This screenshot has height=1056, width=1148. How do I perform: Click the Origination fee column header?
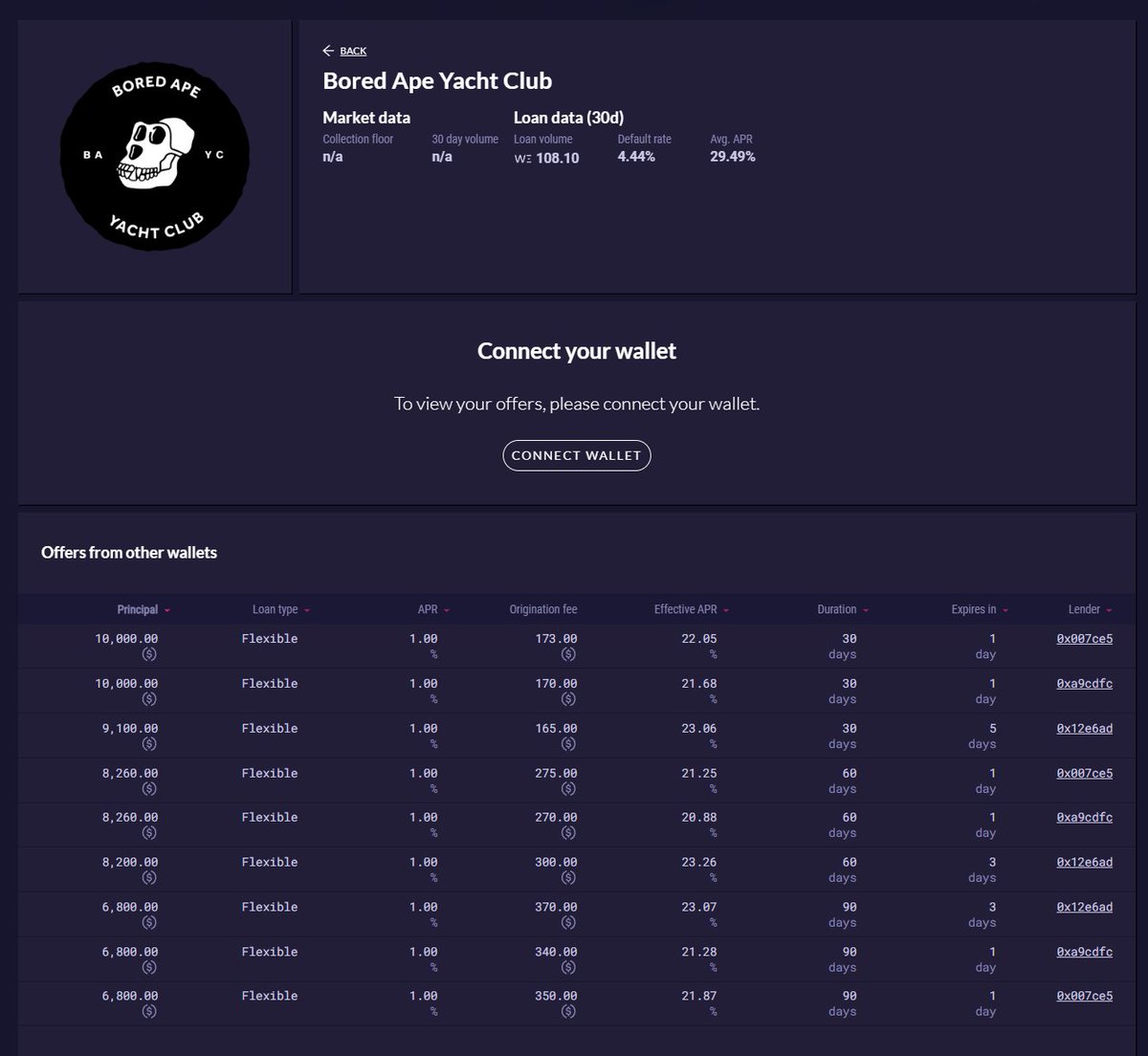tap(543, 609)
